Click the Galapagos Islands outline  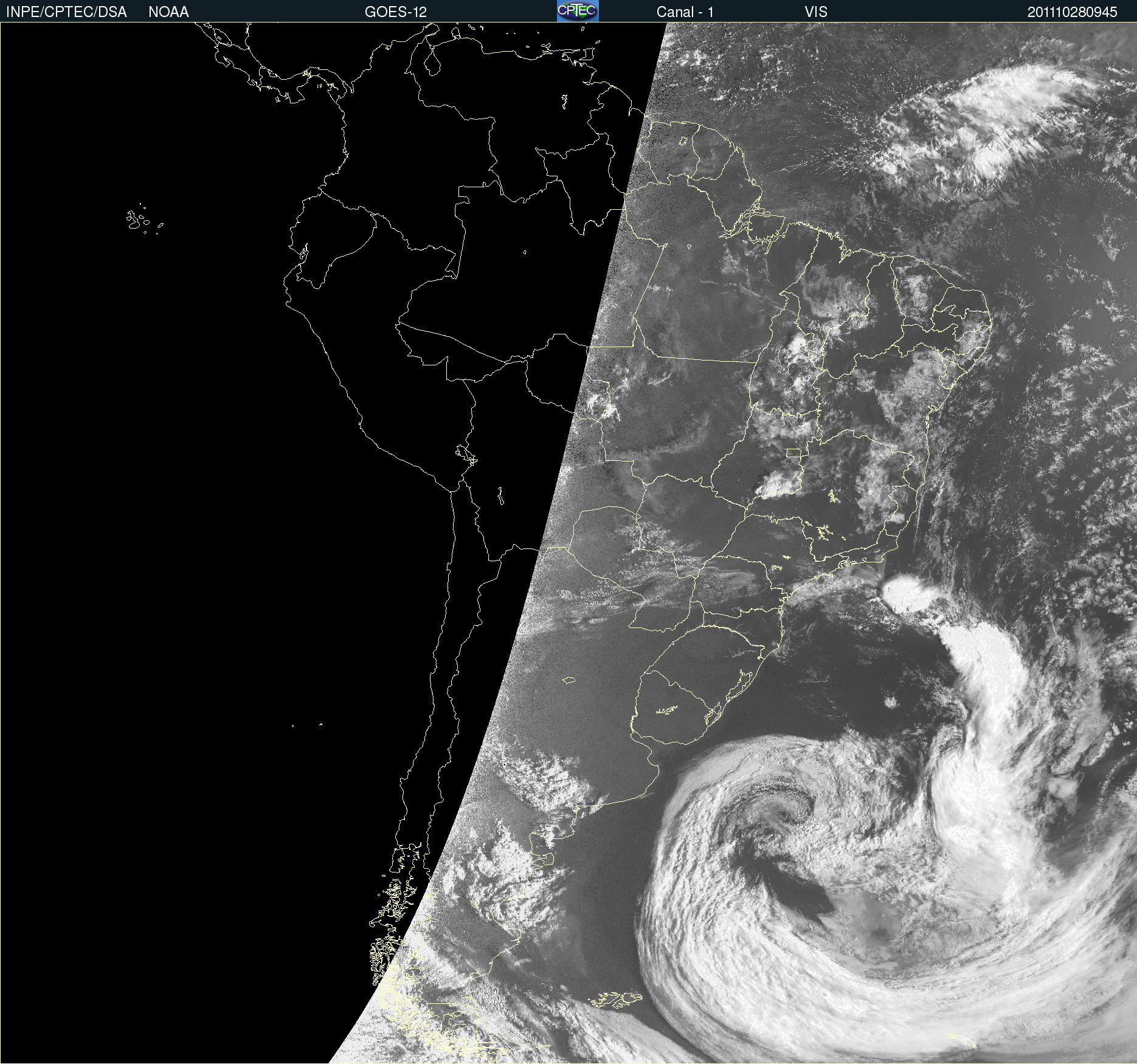click(144, 219)
